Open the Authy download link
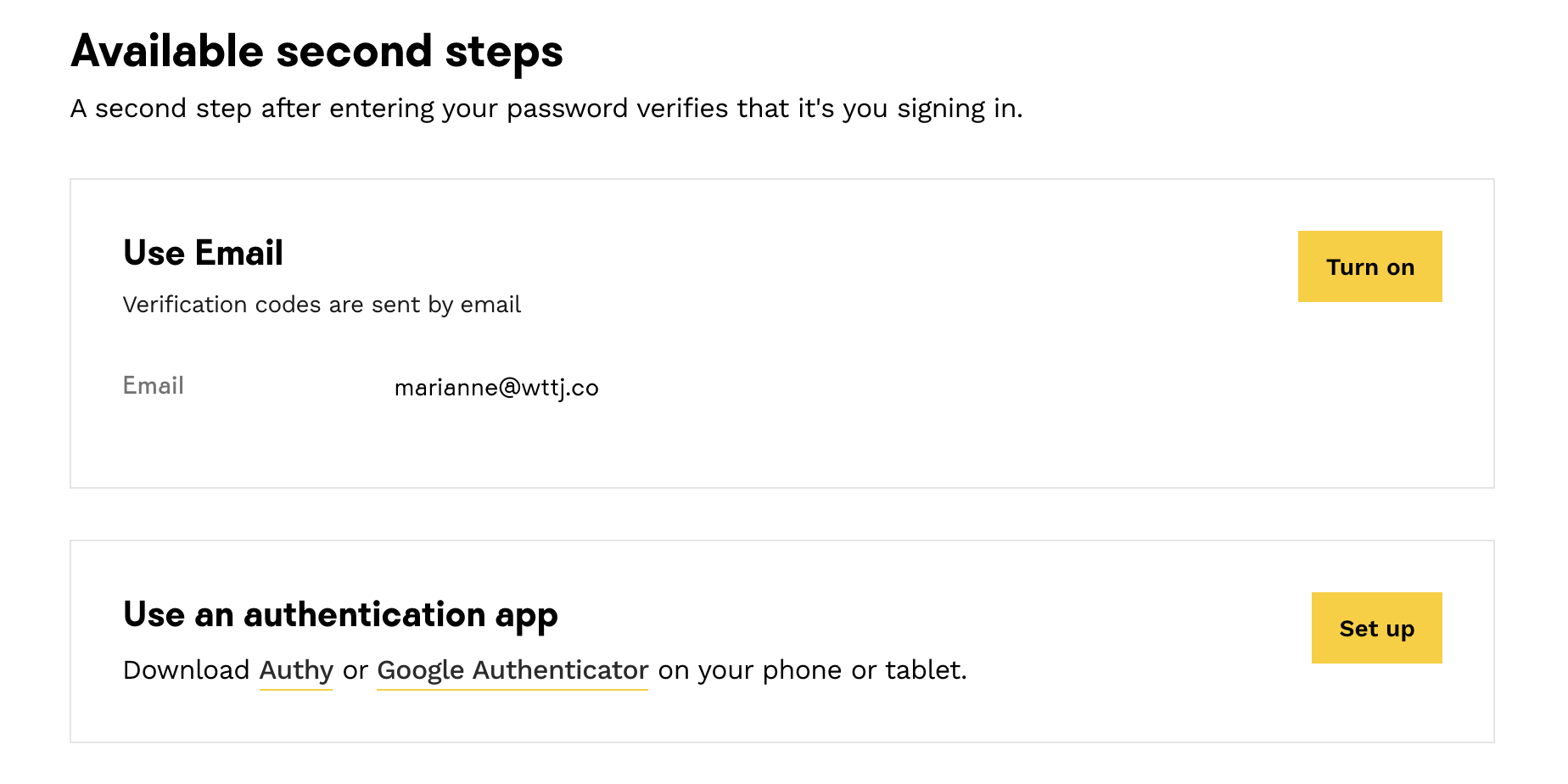Viewport: 1568px width, 784px height. click(x=296, y=670)
